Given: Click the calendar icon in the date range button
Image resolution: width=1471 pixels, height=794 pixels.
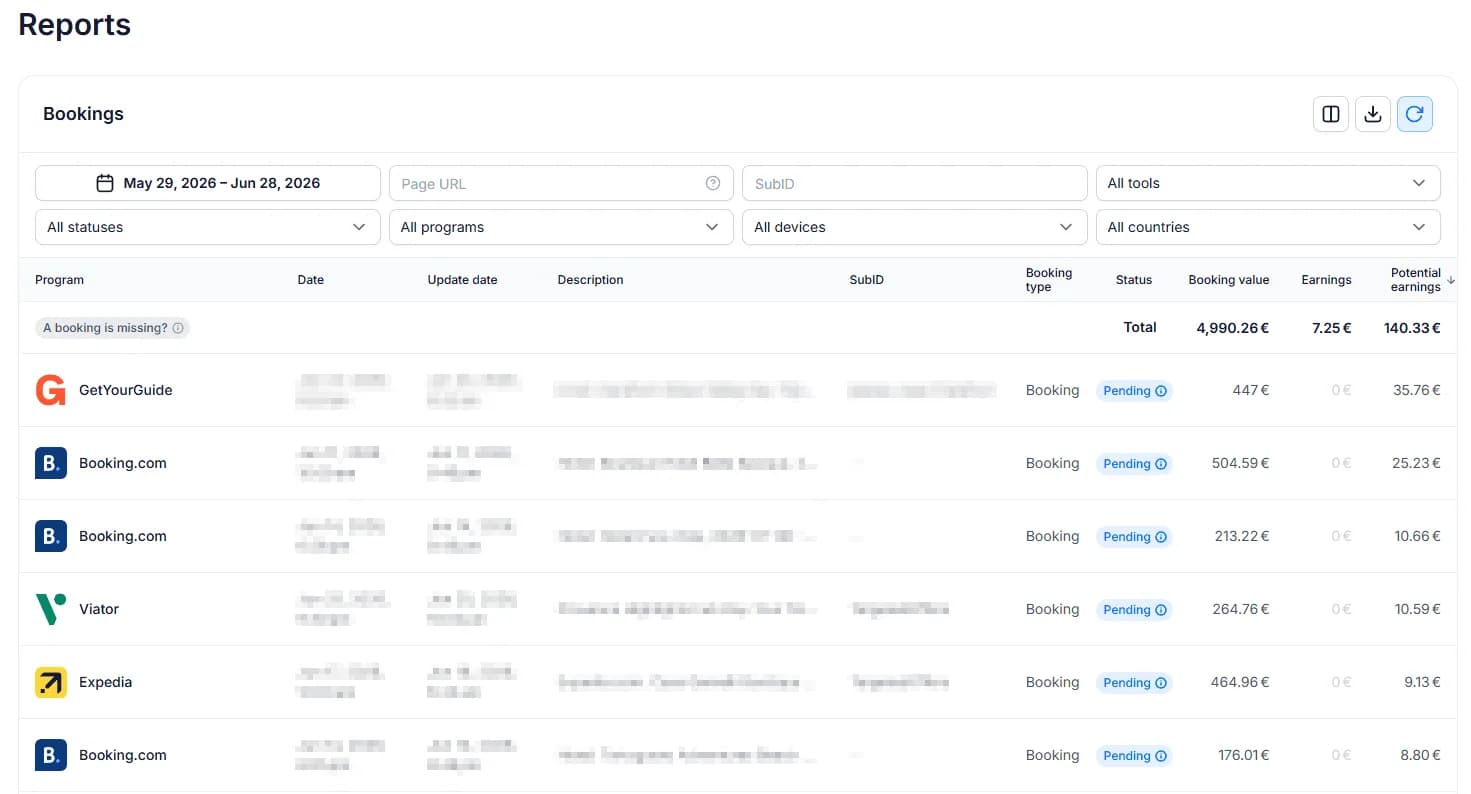Looking at the screenshot, I should pos(105,183).
